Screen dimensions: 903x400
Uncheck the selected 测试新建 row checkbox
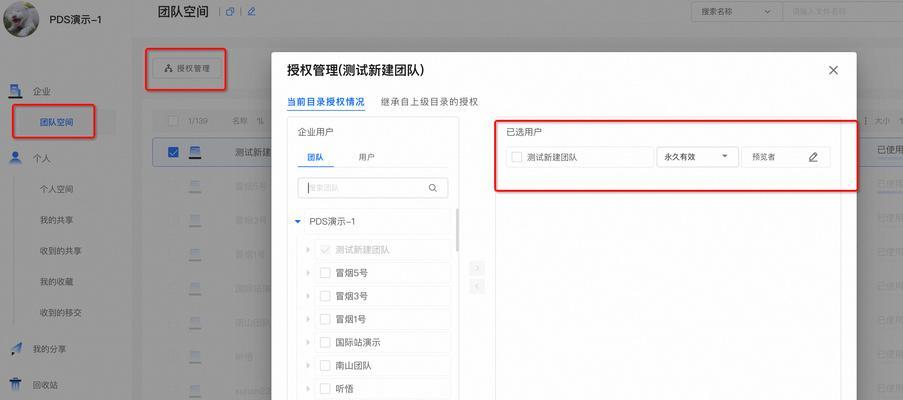click(173, 152)
